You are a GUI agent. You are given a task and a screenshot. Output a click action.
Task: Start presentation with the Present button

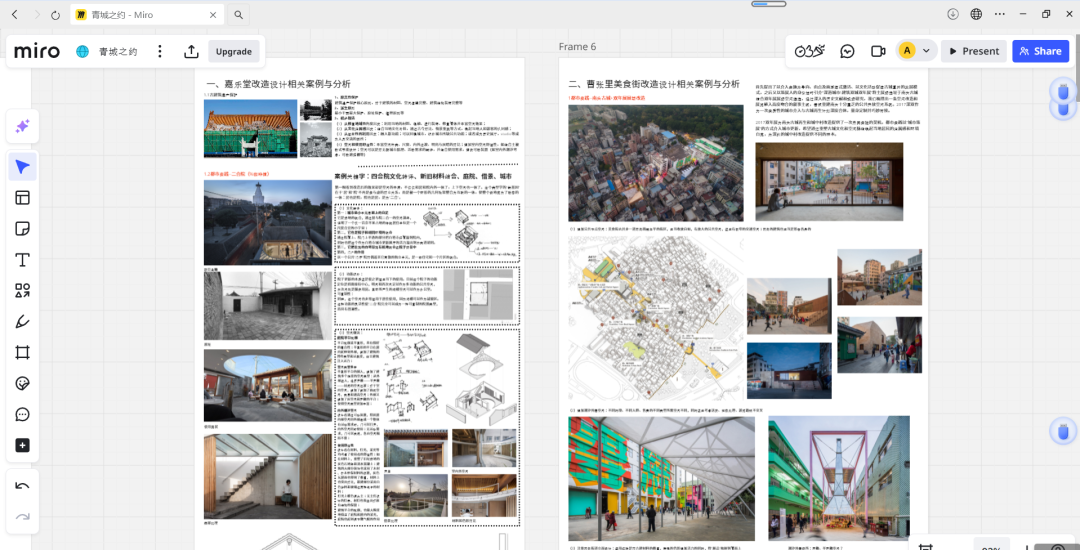click(973, 51)
